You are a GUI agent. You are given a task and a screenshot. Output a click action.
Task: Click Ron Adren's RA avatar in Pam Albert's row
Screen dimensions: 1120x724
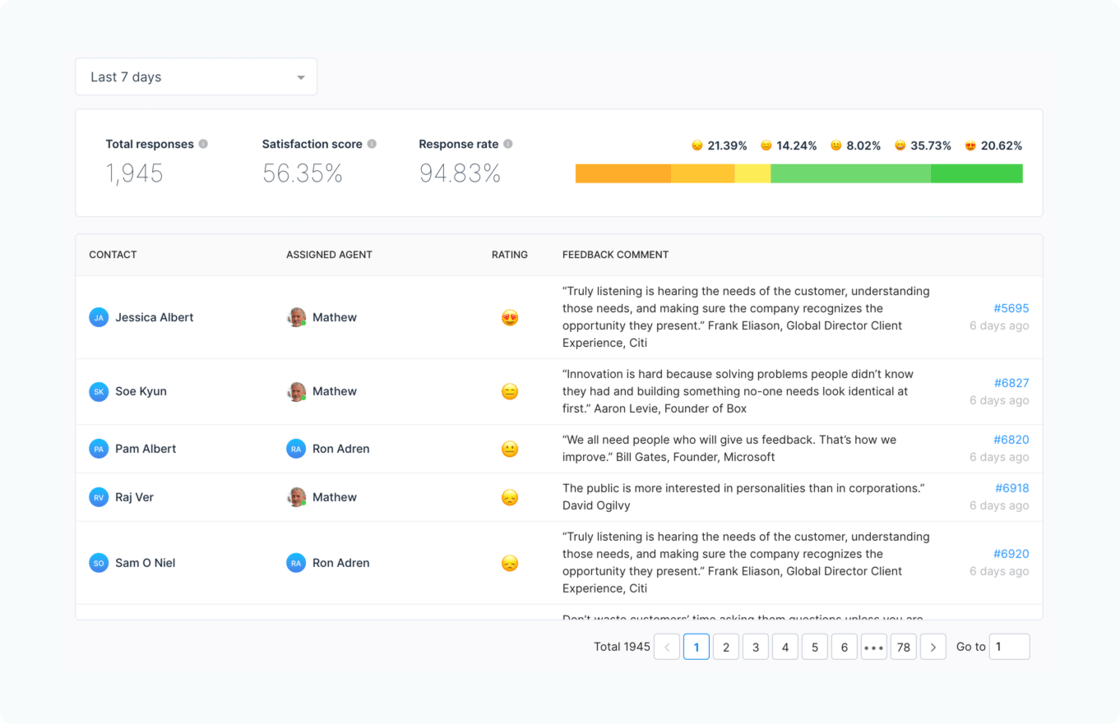pyautogui.click(x=296, y=448)
